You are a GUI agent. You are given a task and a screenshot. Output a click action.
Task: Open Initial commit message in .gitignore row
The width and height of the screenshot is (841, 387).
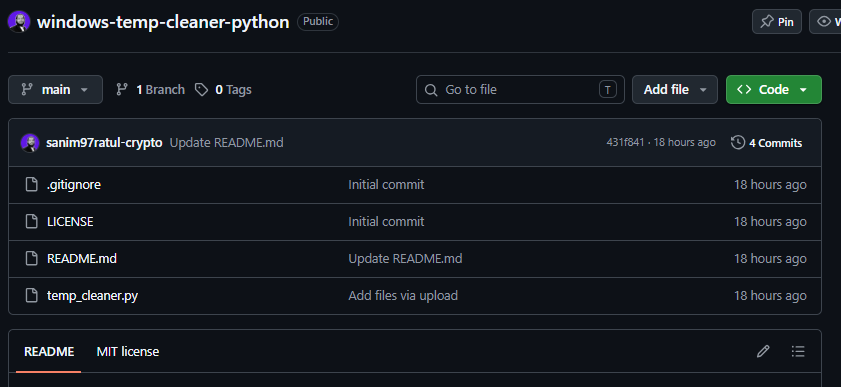click(x=386, y=184)
